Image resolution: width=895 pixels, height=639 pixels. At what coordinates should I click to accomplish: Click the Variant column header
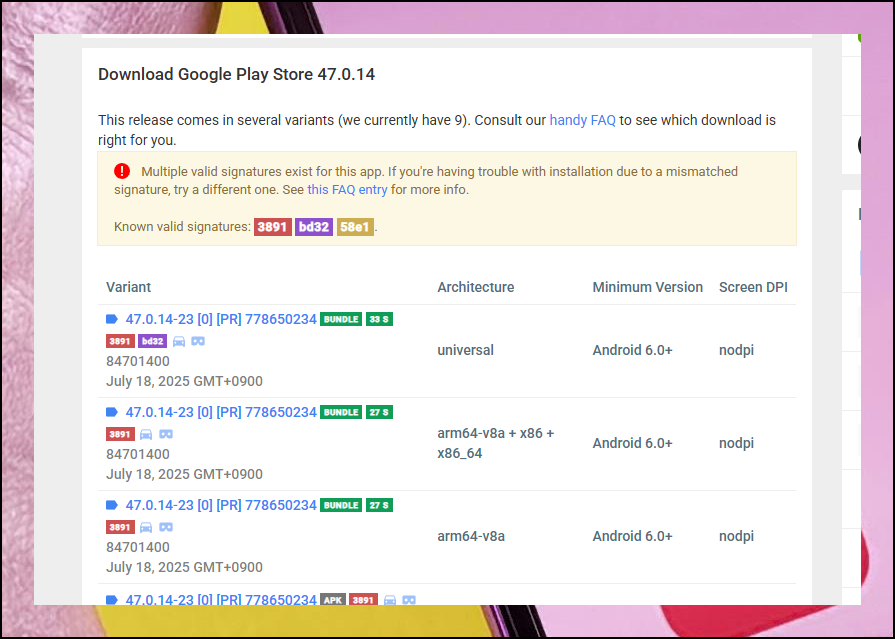(x=128, y=287)
